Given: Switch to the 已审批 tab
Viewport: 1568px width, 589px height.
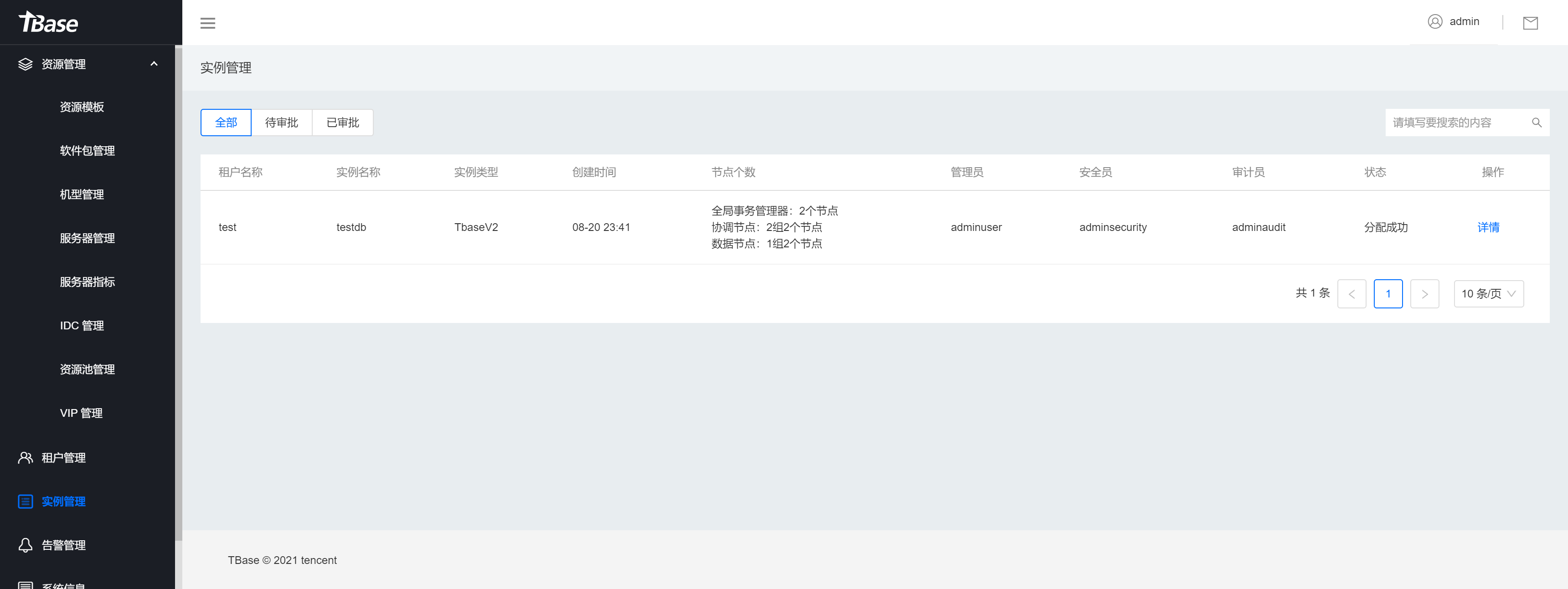Looking at the screenshot, I should click(x=342, y=122).
